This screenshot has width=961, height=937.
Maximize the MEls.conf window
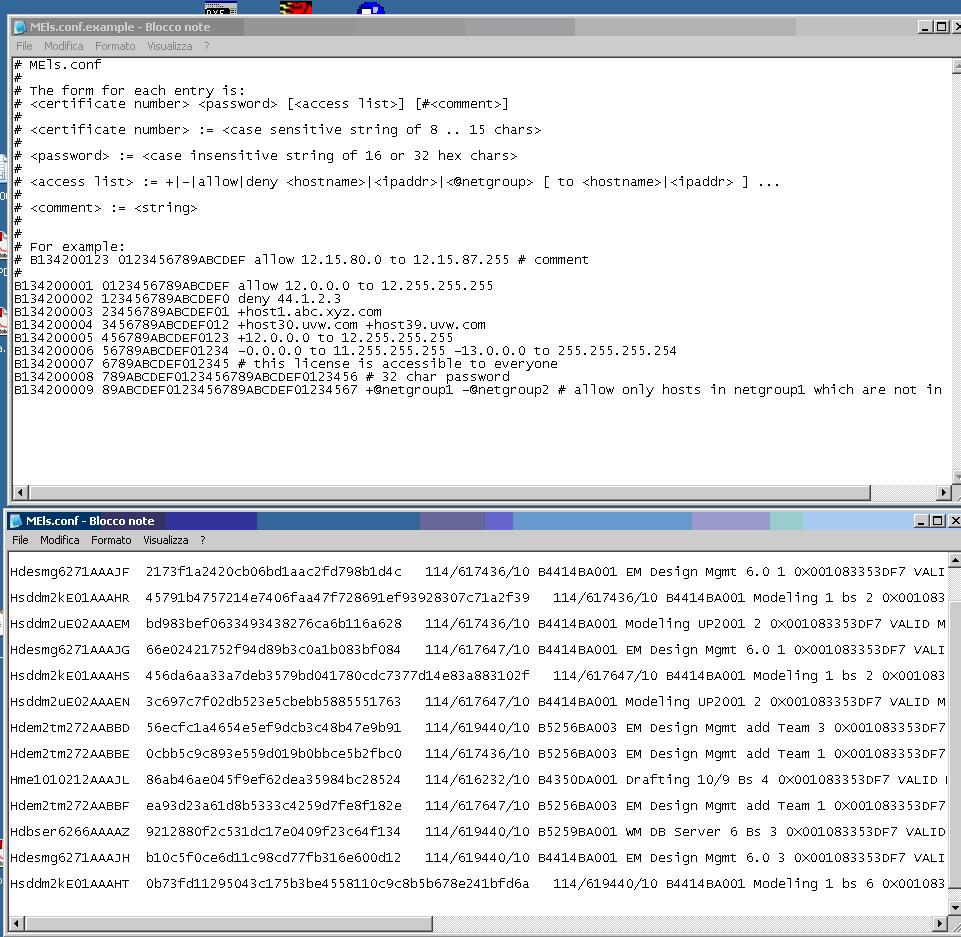tap(937, 521)
